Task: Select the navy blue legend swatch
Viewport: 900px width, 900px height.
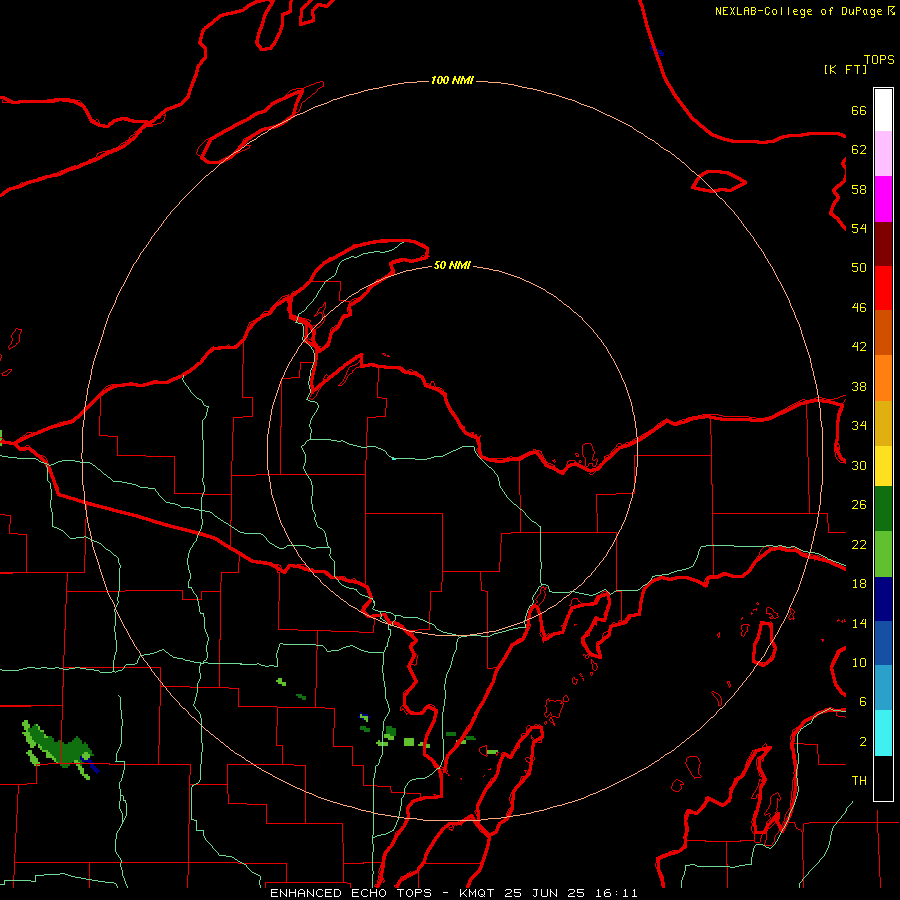Action: coord(883,599)
